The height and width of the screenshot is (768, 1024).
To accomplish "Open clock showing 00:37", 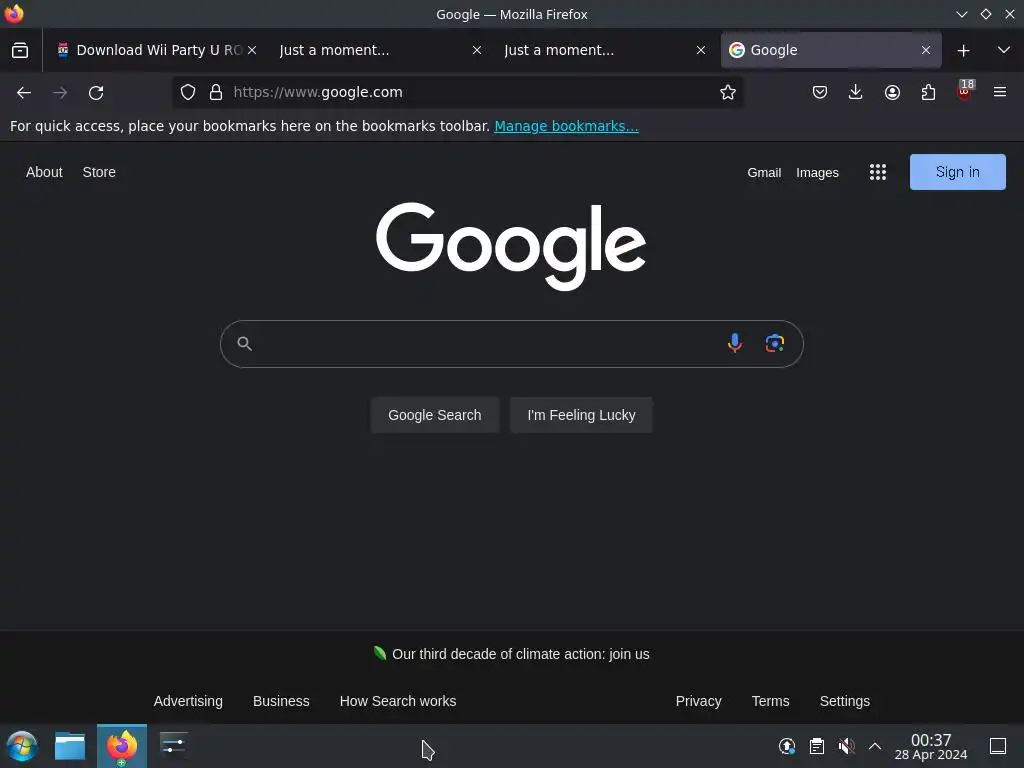I will pyautogui.click(x=931, y=747).
